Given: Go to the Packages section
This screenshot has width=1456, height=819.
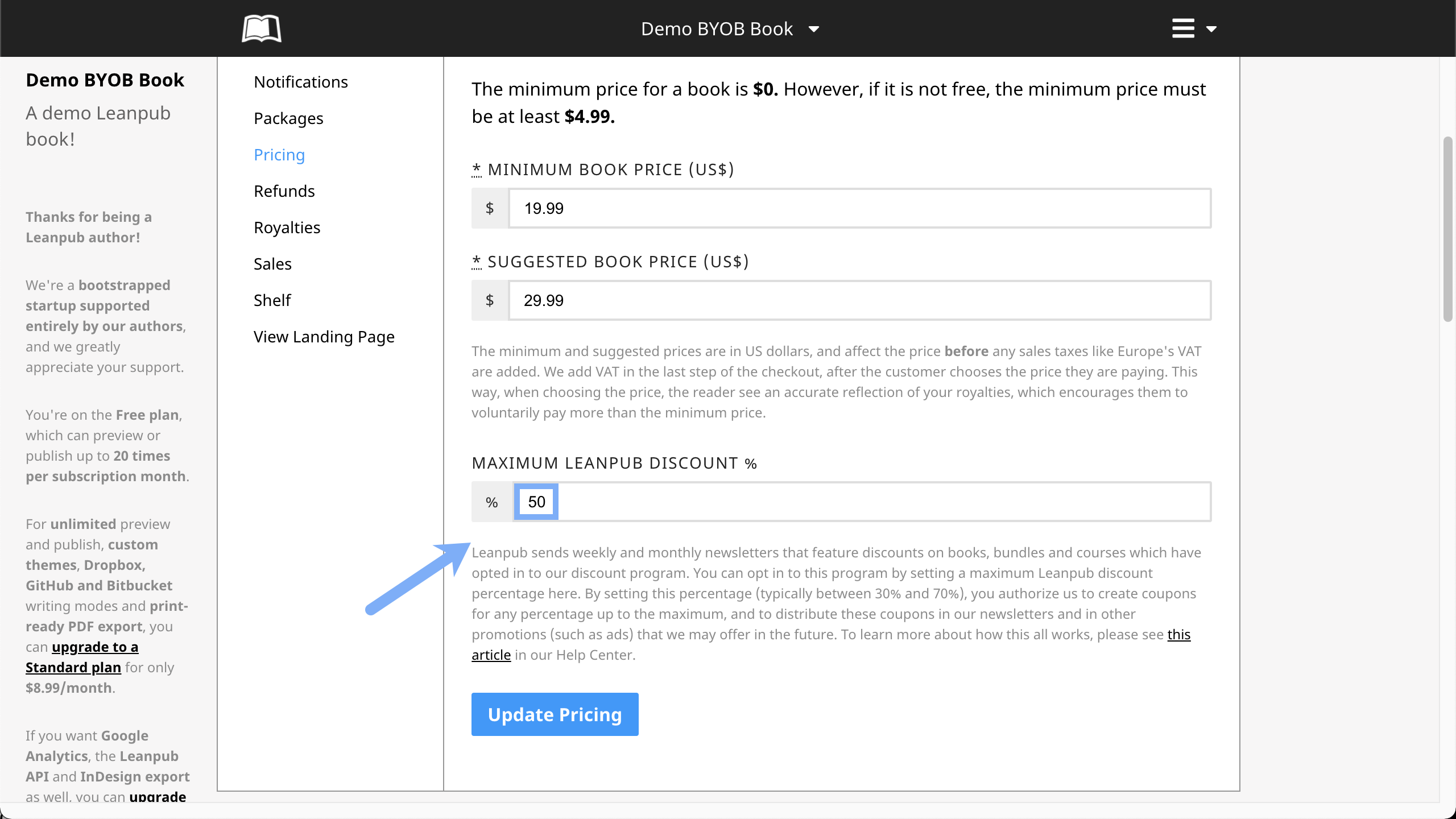Looking at the screenshot, I should (x=288, y=118).
